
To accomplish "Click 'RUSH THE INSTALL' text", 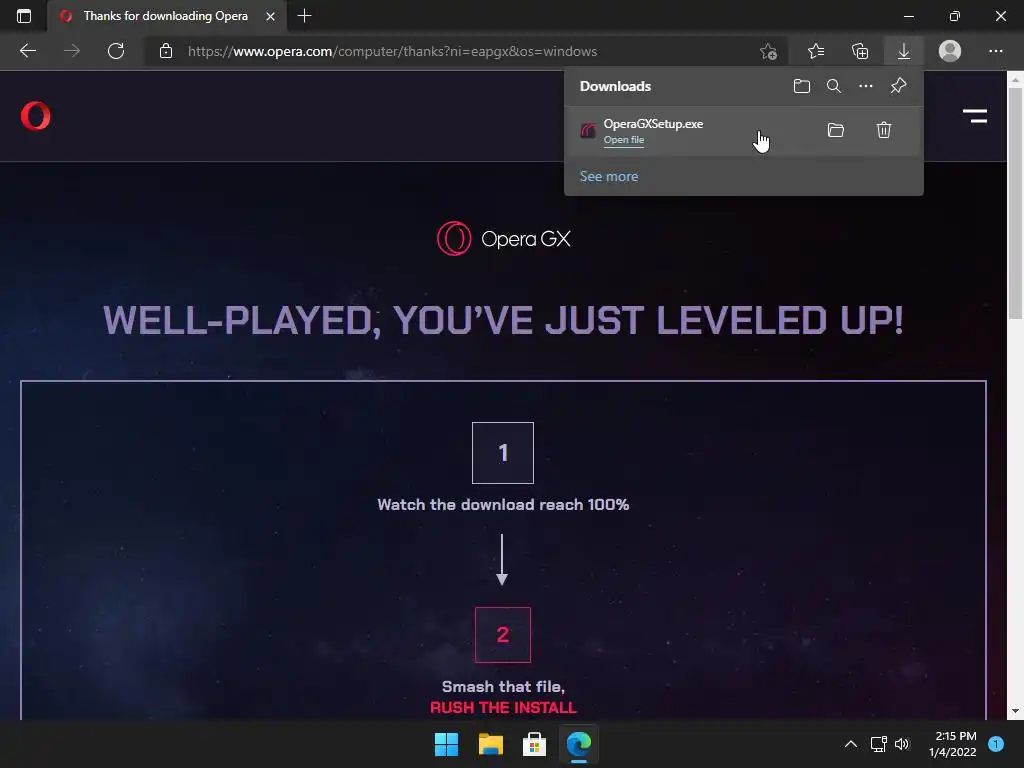I will tap(503, 707).
